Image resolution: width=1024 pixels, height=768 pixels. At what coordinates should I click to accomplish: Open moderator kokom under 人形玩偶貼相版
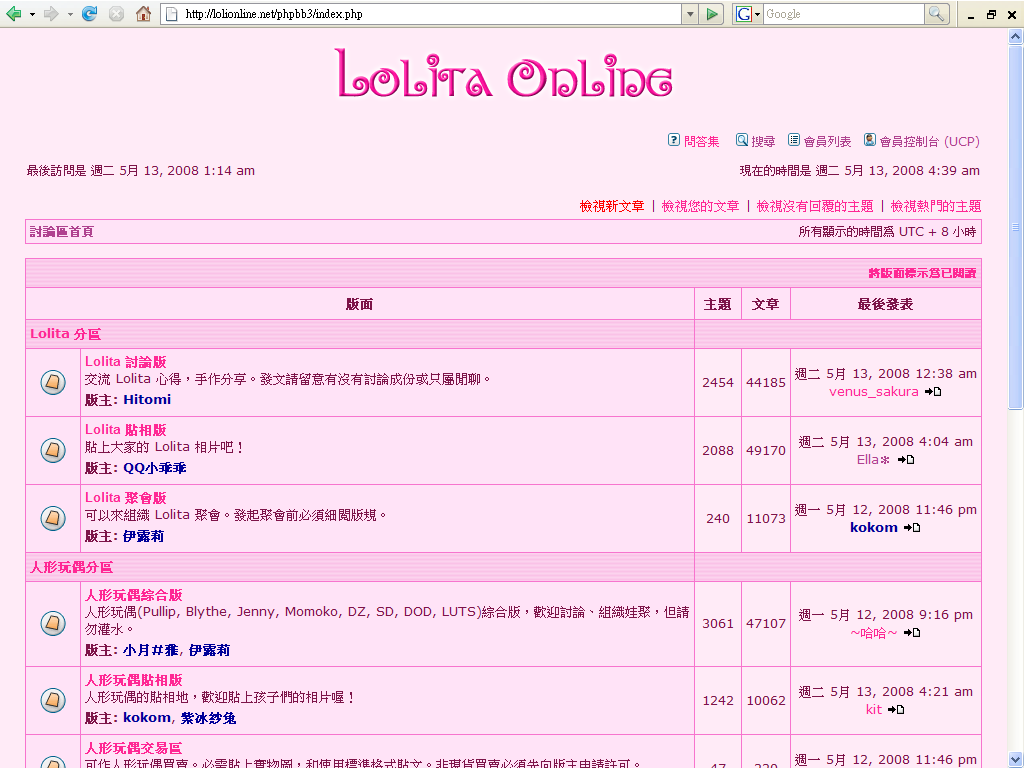coord(147,718)
